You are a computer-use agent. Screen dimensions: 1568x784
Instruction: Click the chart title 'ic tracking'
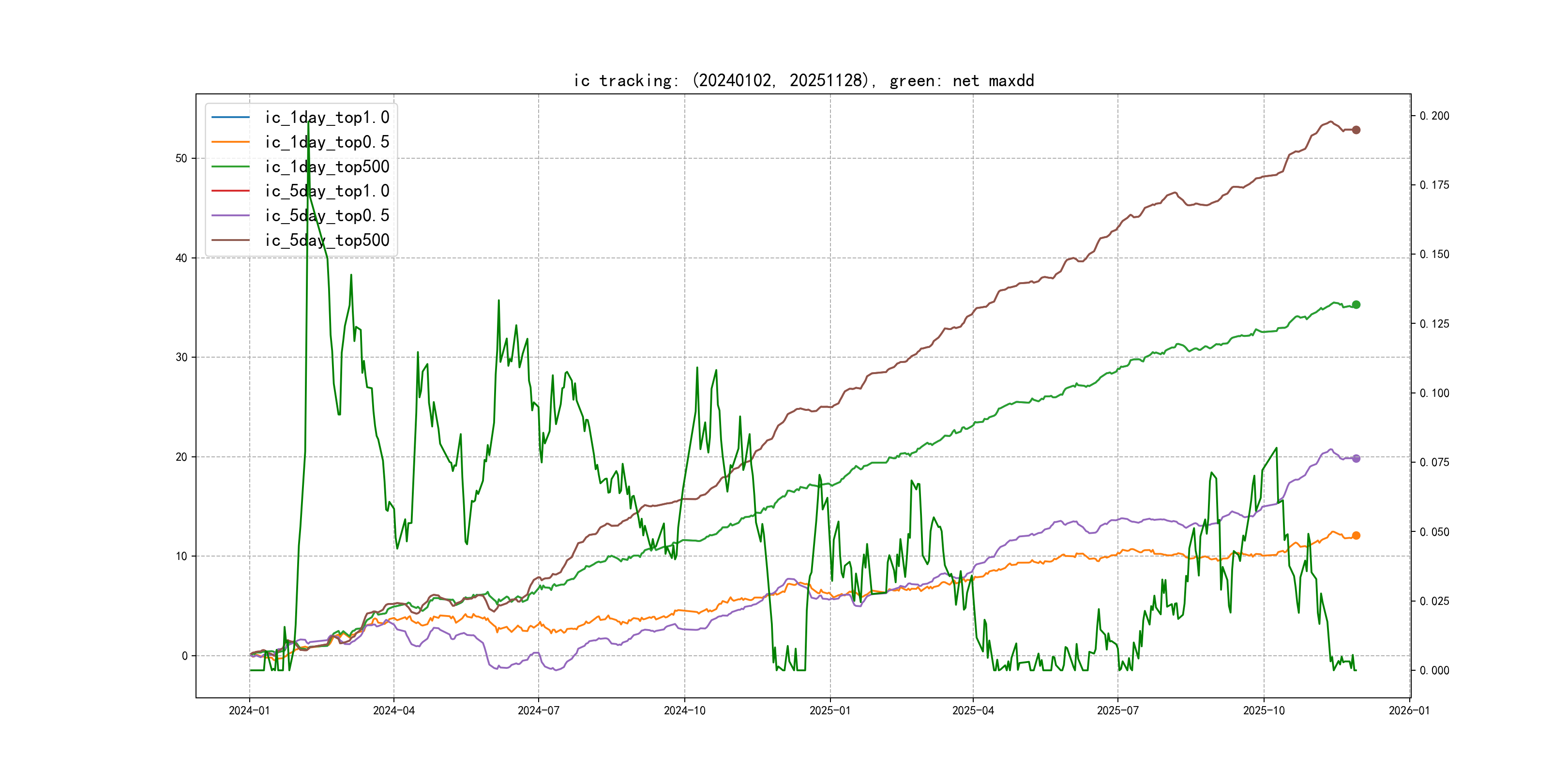(x=803, y=80)
